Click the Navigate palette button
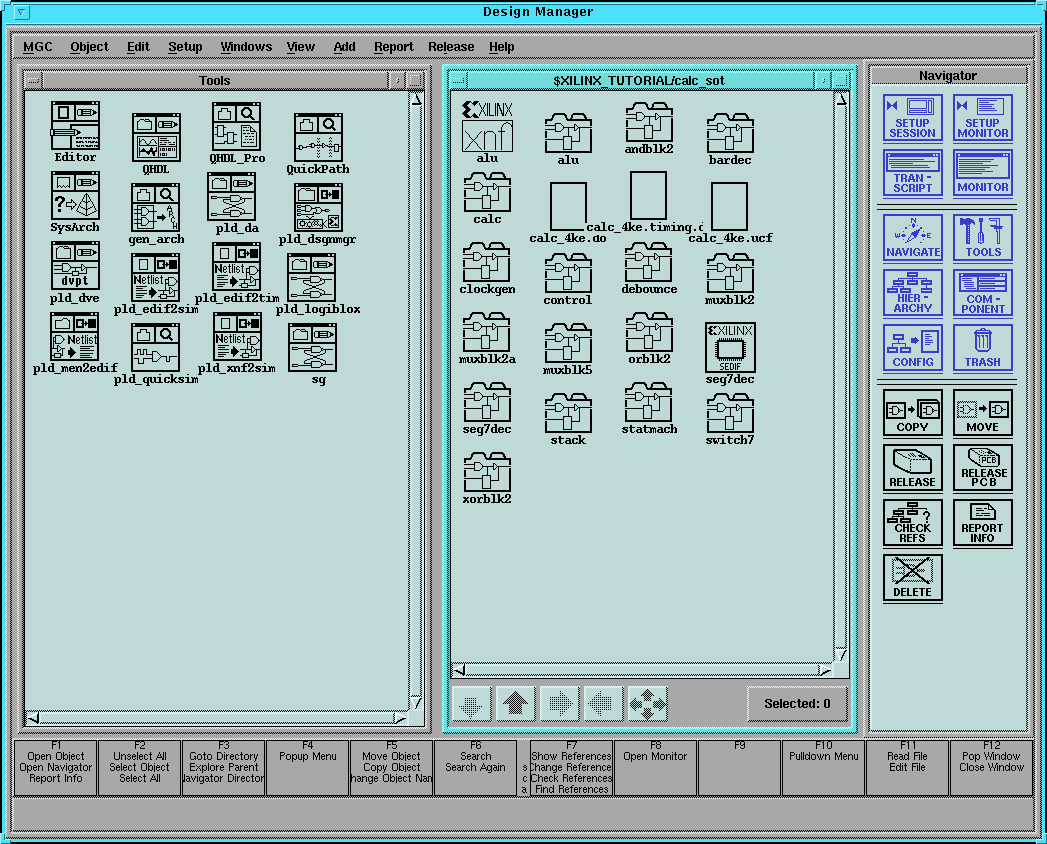1047x844 pixels. pyautogui.click(x=912, y=237)
